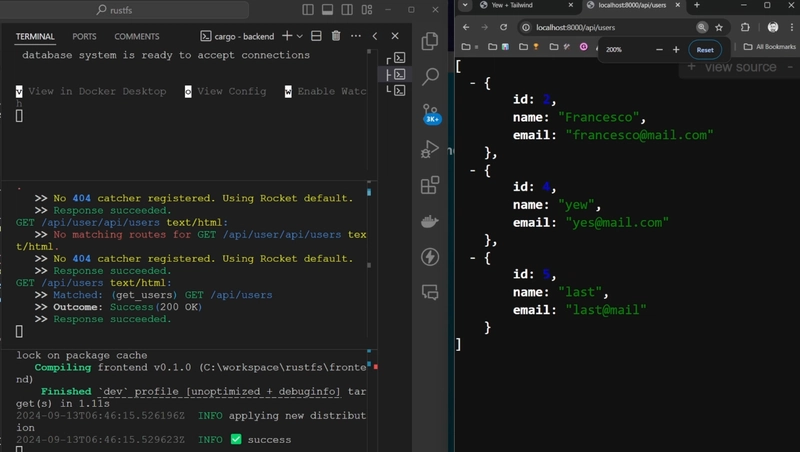This screenshot has height=452, width=800.
Task: View site information icon in address bar
Action: coord(526,28)
